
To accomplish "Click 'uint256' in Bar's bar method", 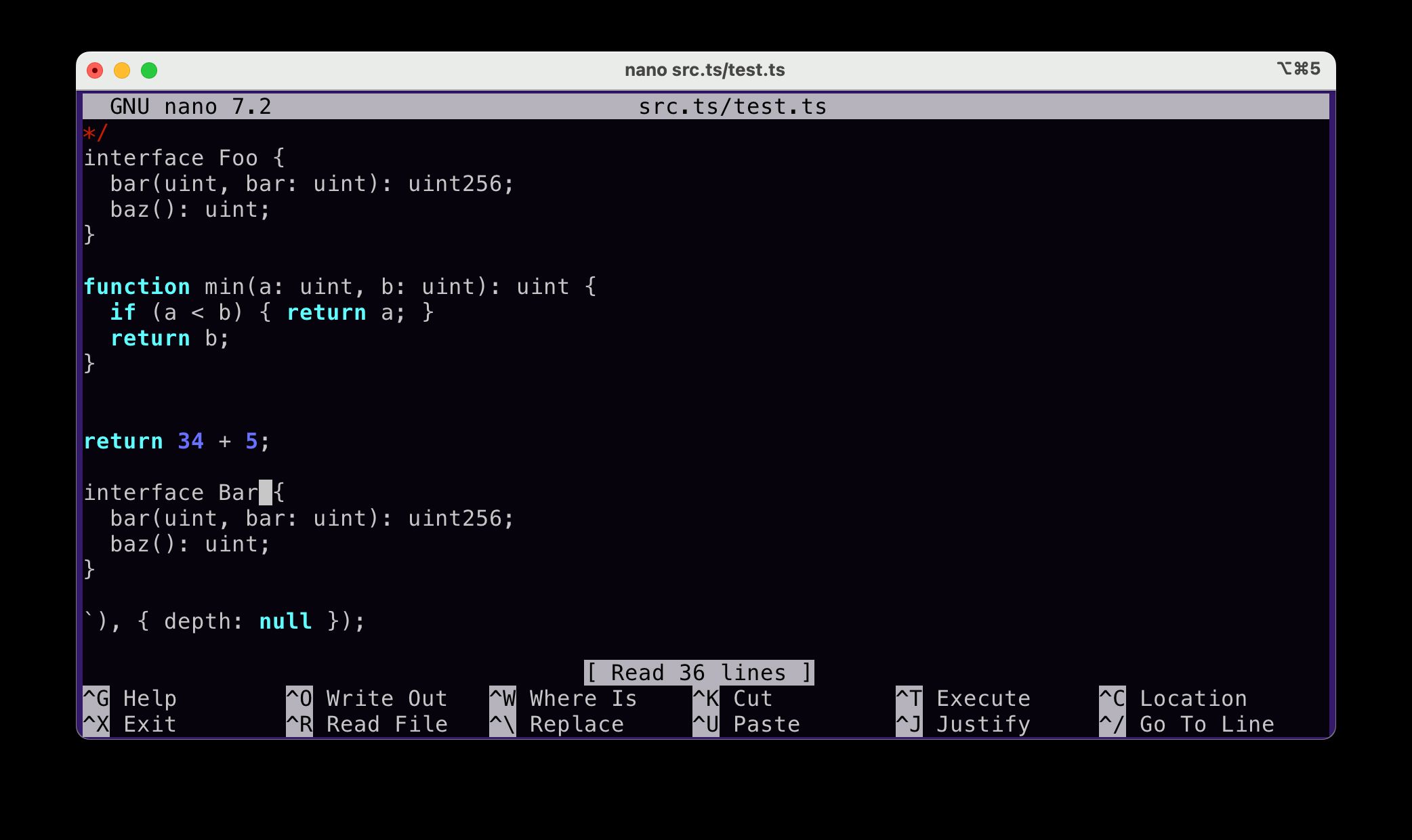I will pos(455,518).
